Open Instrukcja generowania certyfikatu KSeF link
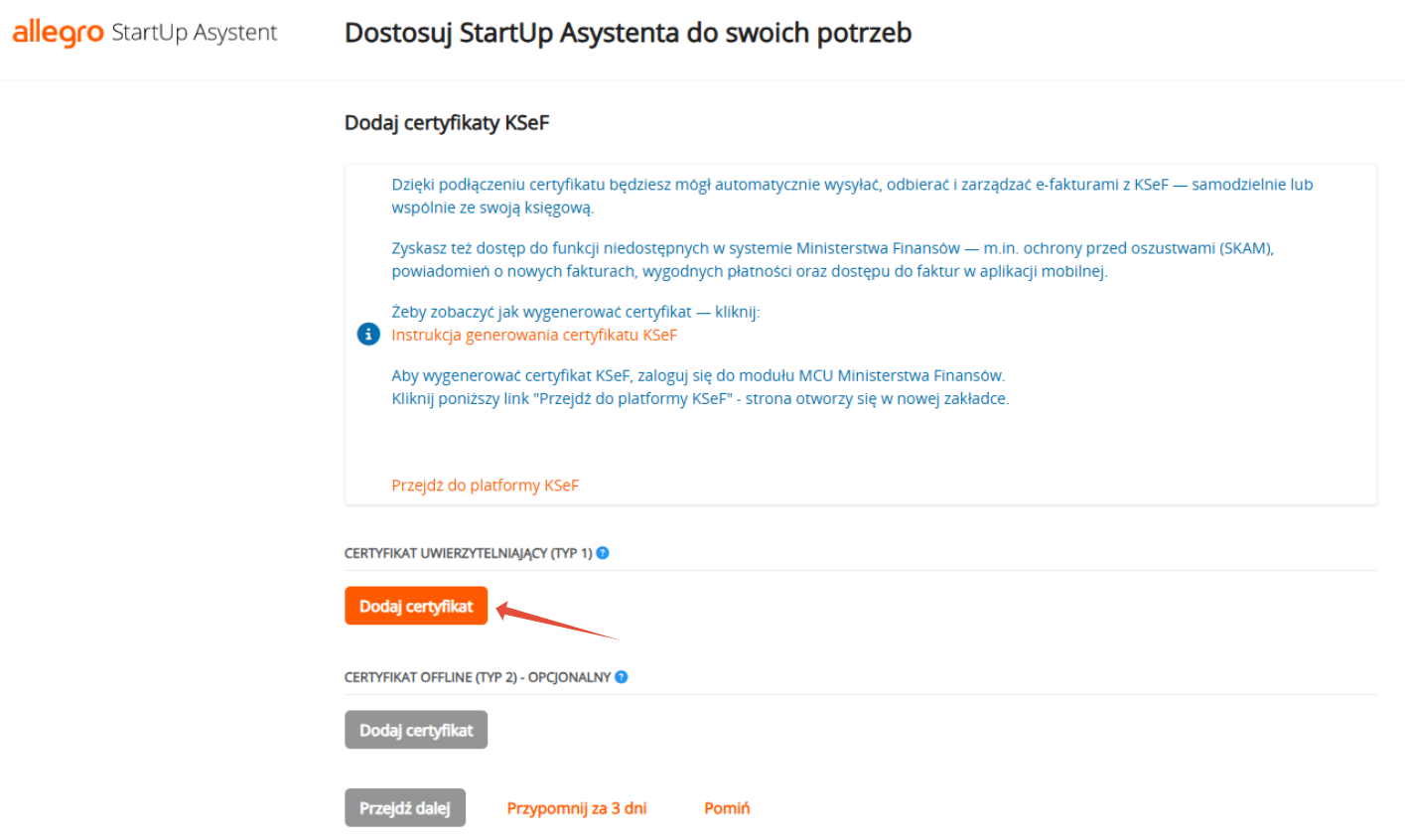Screen dimensions: 1405x840 click(x=534, y=335)
